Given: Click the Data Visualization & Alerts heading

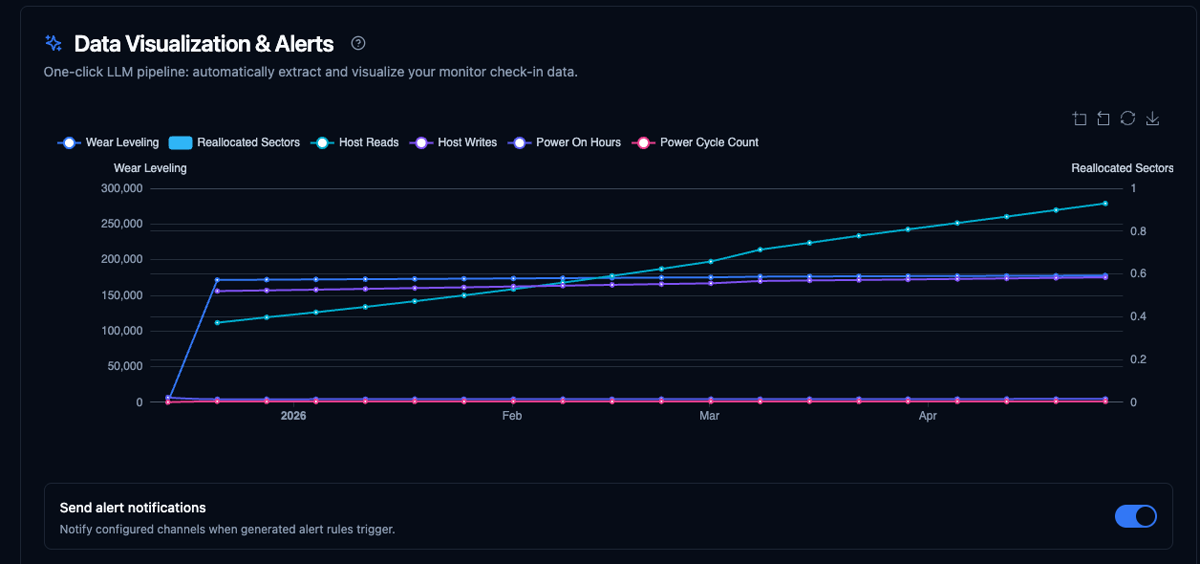Looking at the screenshot, I should tap(204, 44).
